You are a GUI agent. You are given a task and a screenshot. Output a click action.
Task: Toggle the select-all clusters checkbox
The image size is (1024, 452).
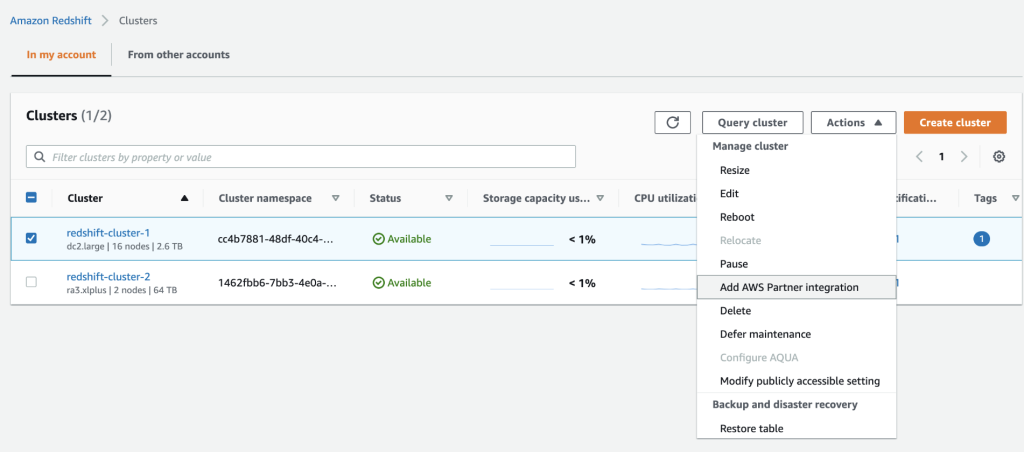(x=31, y=198)
